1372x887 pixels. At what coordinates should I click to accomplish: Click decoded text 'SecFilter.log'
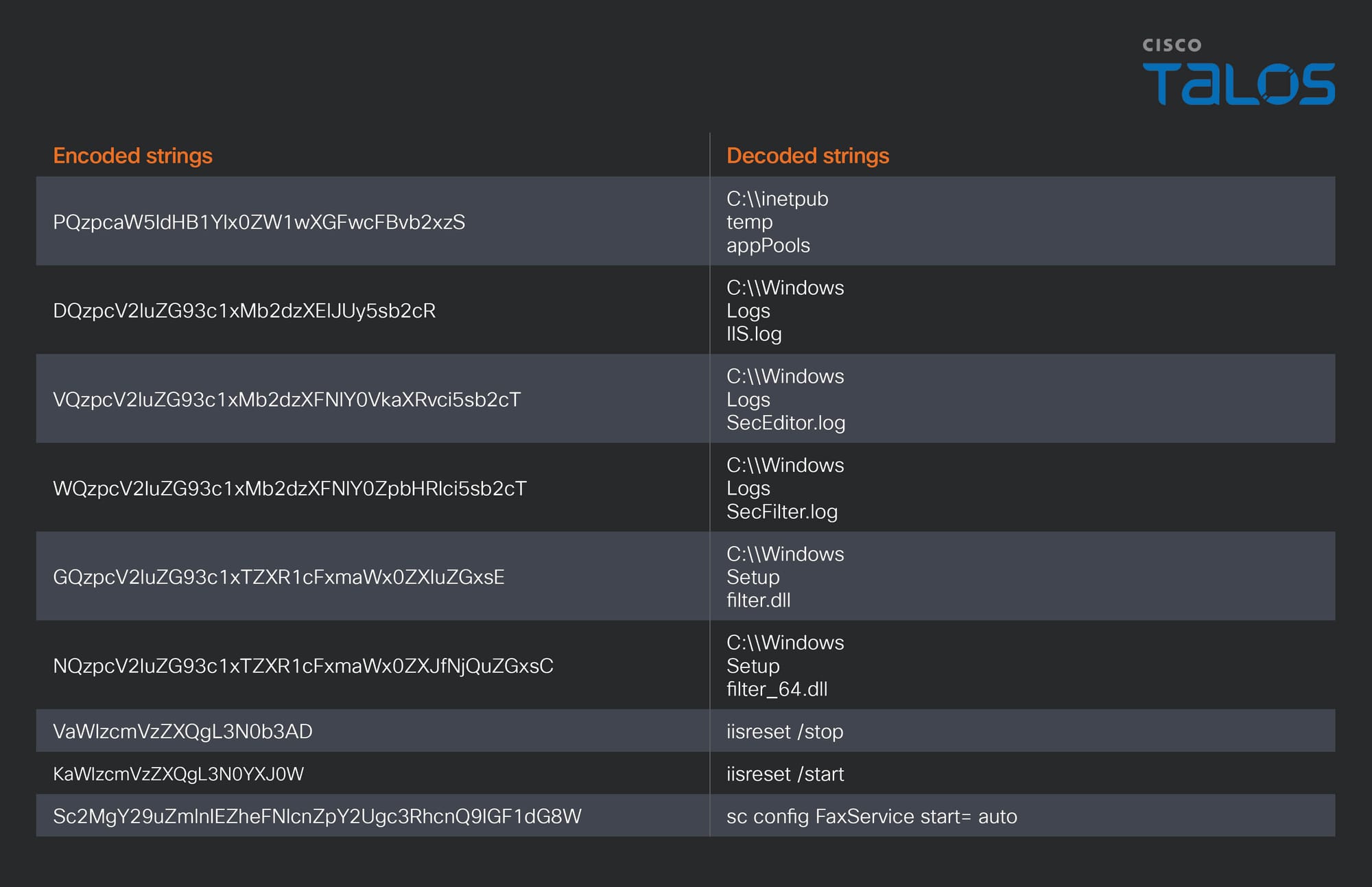[782, 512]
